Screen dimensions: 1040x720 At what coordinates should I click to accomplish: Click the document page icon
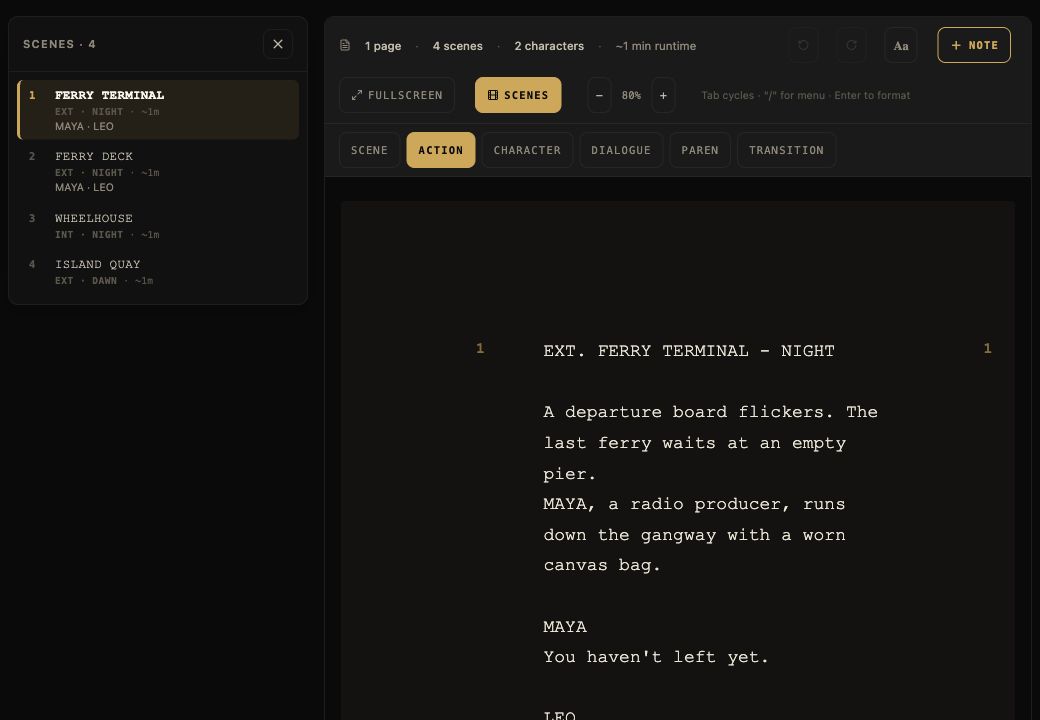click(345, 46)
